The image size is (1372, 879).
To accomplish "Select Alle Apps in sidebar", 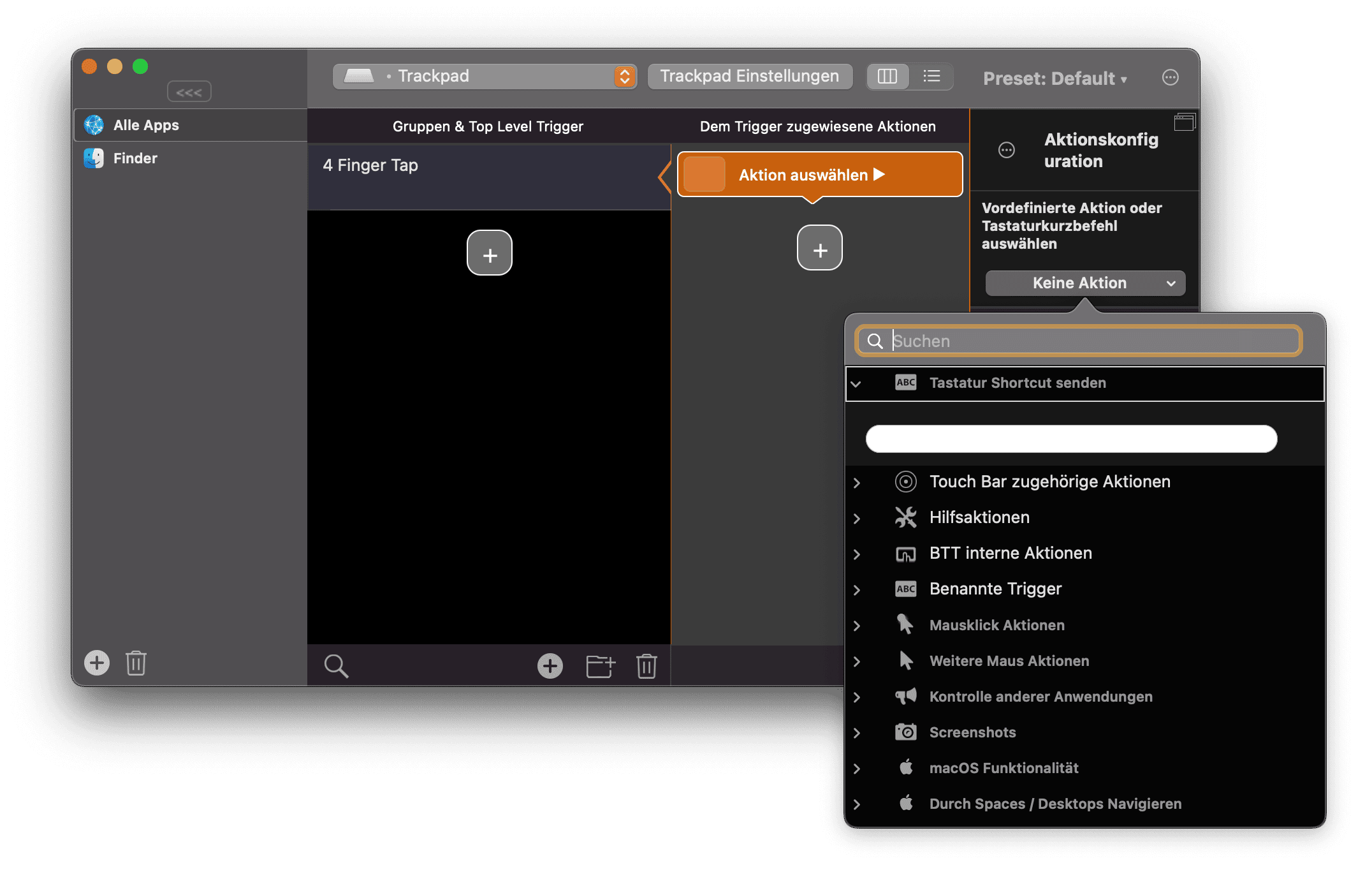I will click(190, 125).
